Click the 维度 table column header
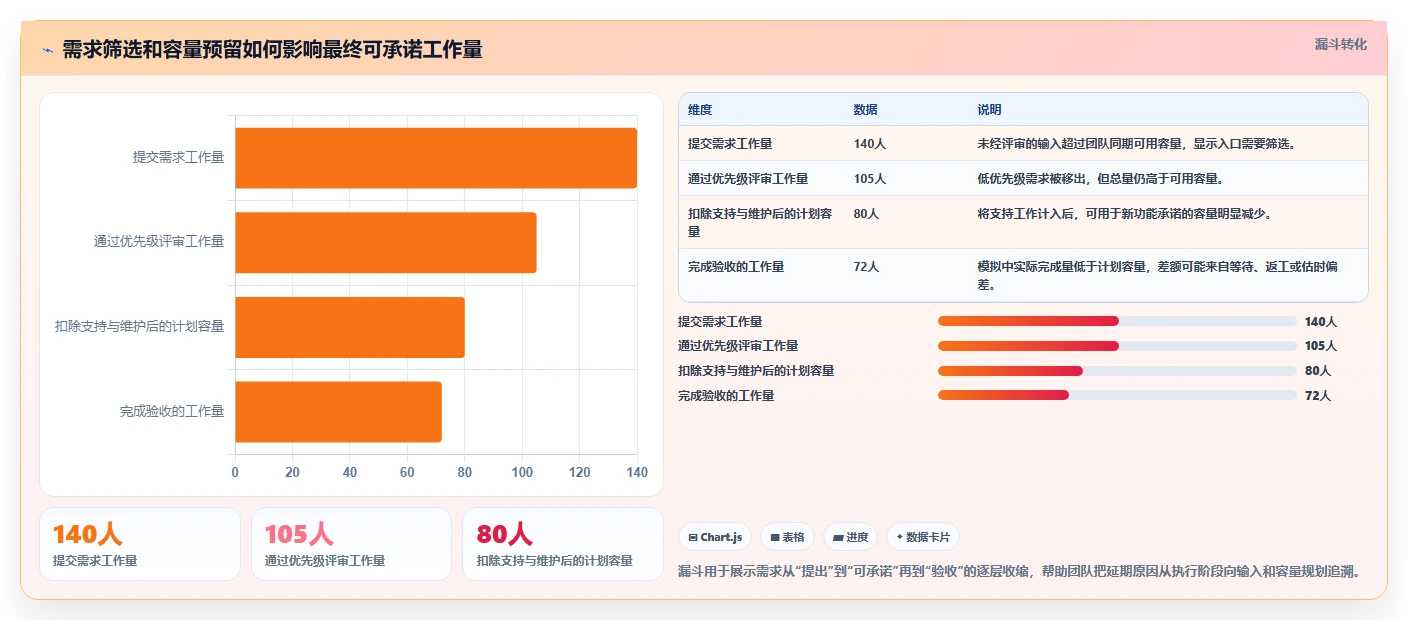Viewport: 1408px width, 620px height. click(x=700, y=110)
